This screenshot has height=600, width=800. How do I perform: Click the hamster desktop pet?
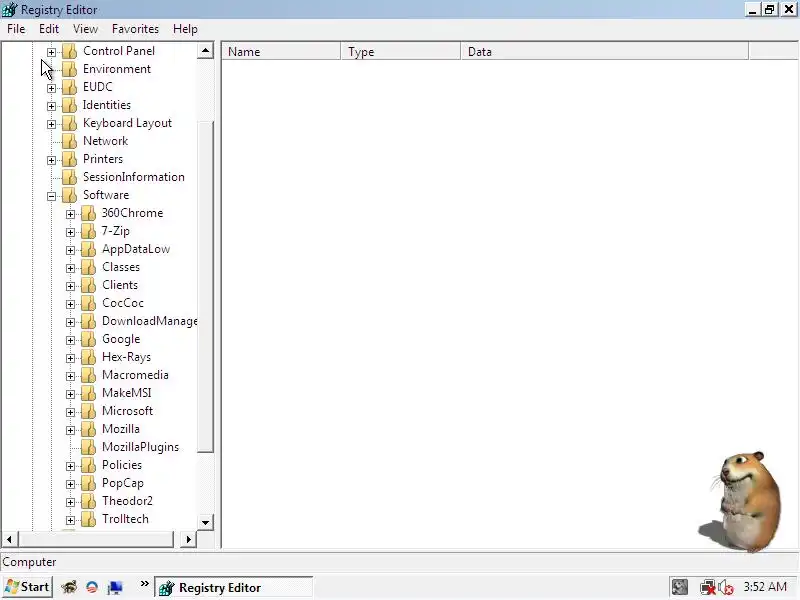(742, 502)
